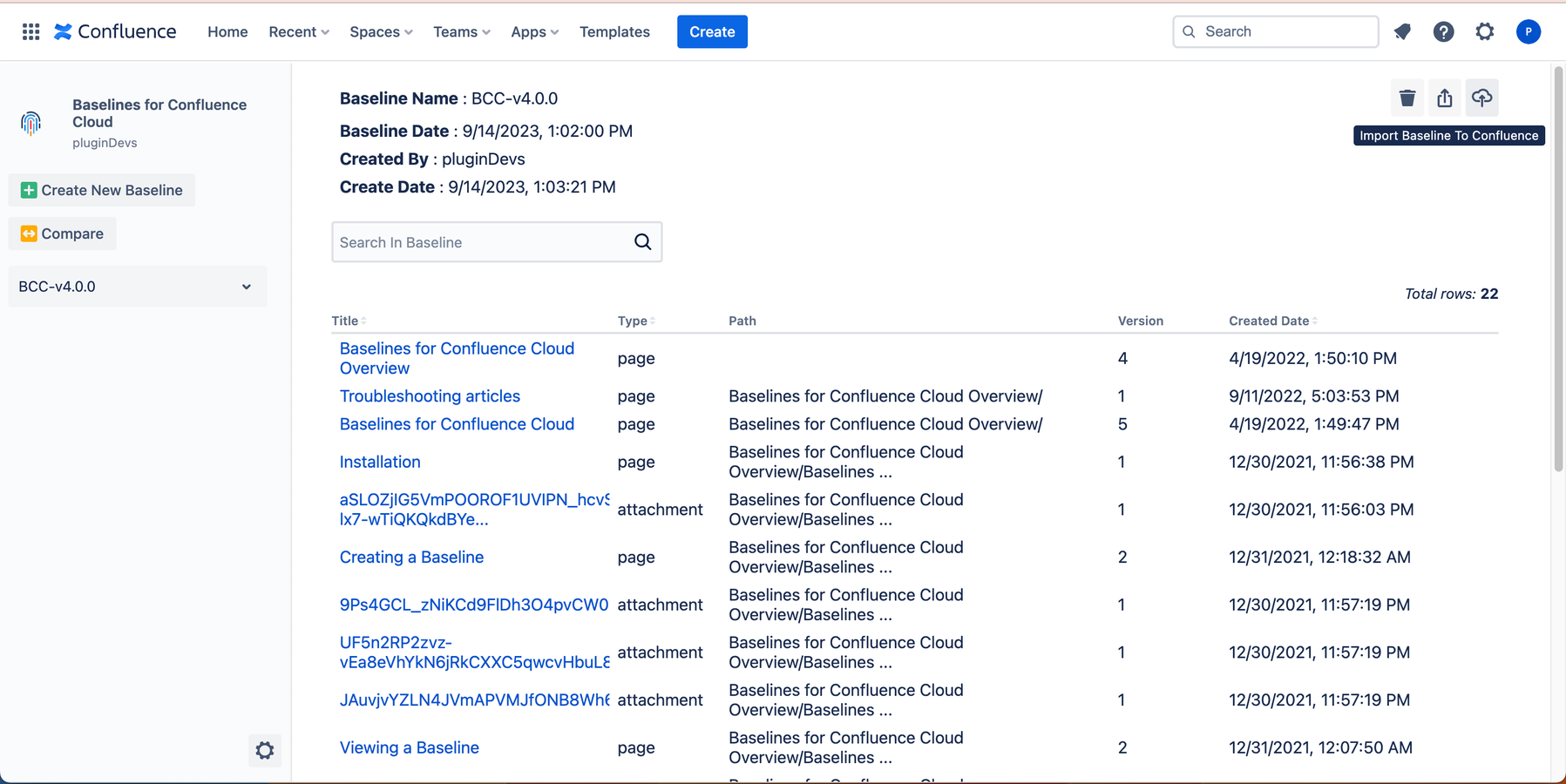The width and height of the screenshot is (1566, 784).
Task: Sort table by Type column
Action: click(x=636, y=321)
